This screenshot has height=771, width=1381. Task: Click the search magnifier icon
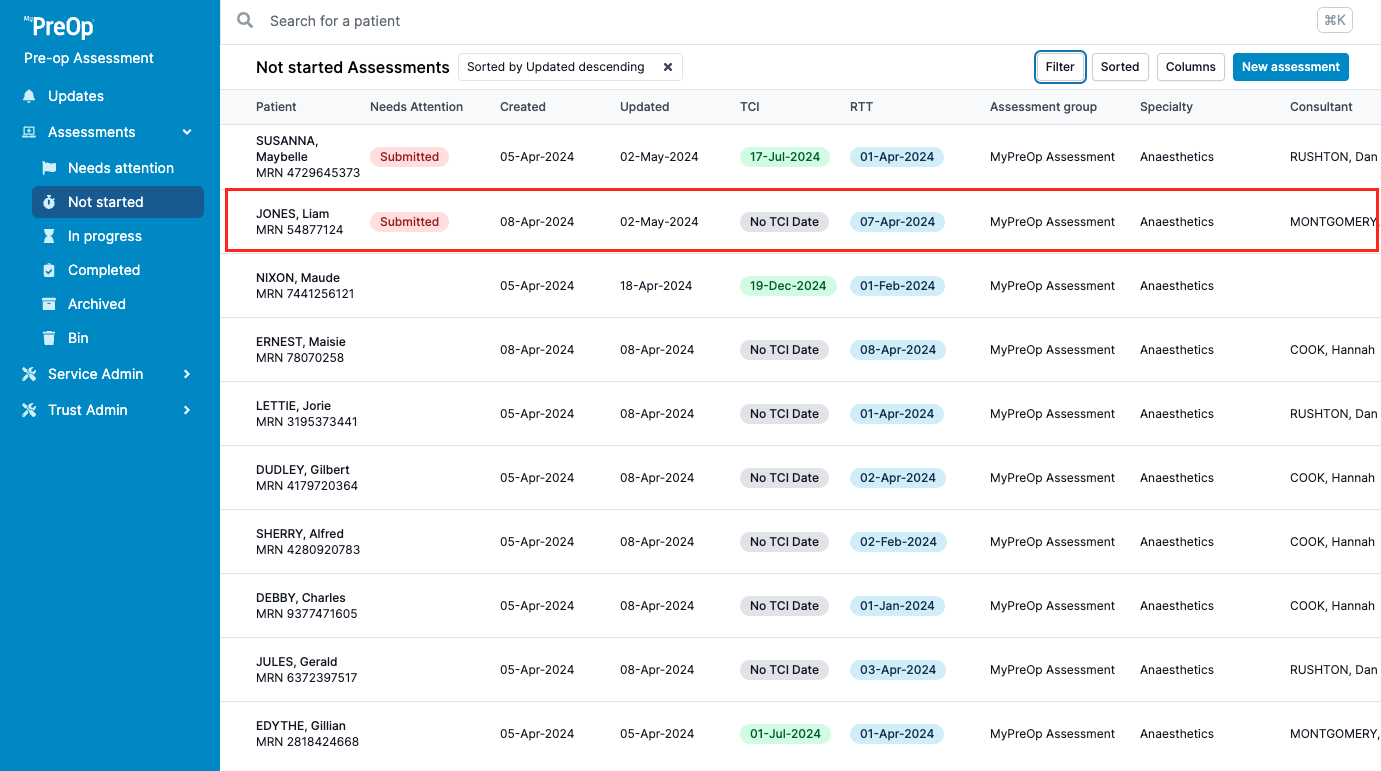(x=245, y=21)
